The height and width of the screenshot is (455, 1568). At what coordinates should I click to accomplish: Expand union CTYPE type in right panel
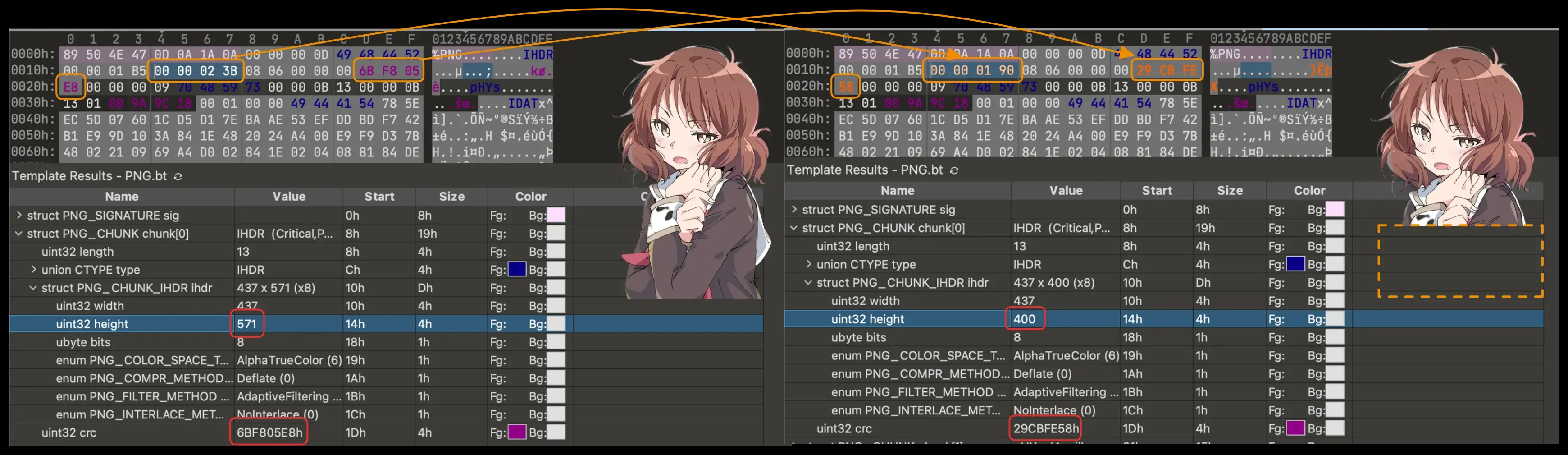tap(808, 264)
